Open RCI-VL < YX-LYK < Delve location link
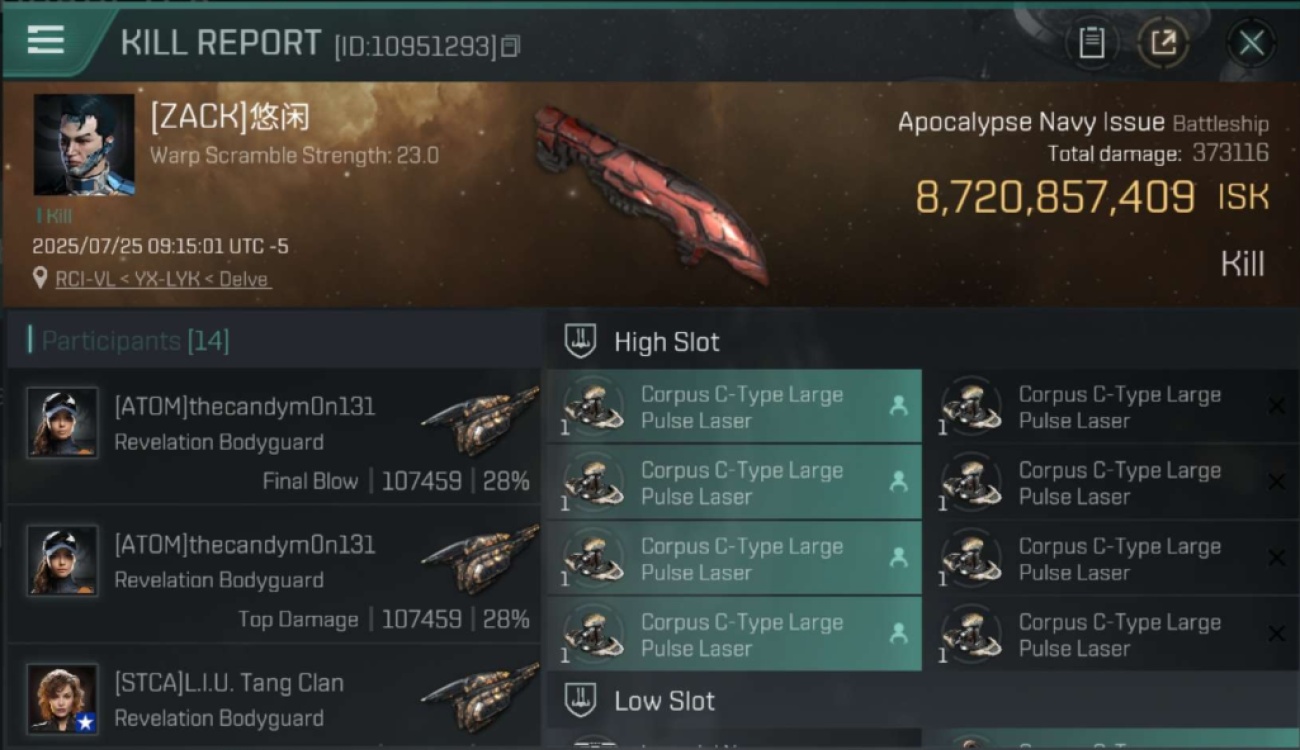The width and height of the screenshot is (1300, 750). click(x=162, y=280)
